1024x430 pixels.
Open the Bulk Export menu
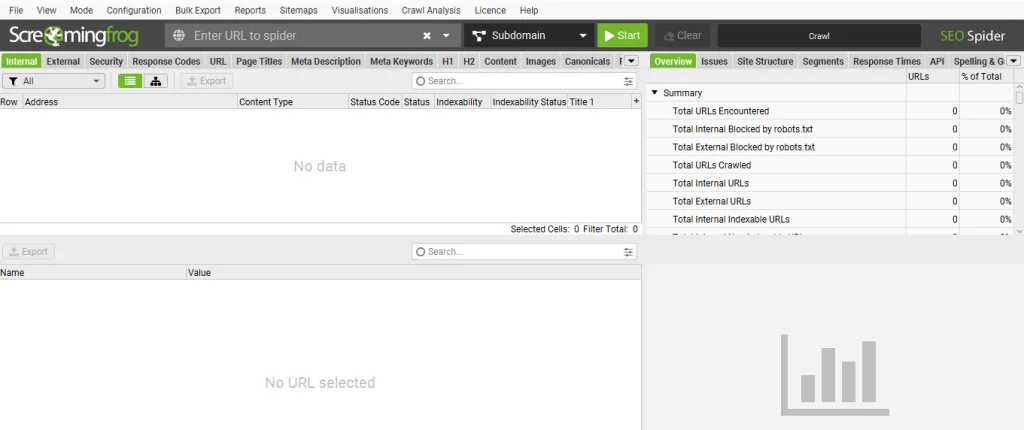(x=197, y=10)
